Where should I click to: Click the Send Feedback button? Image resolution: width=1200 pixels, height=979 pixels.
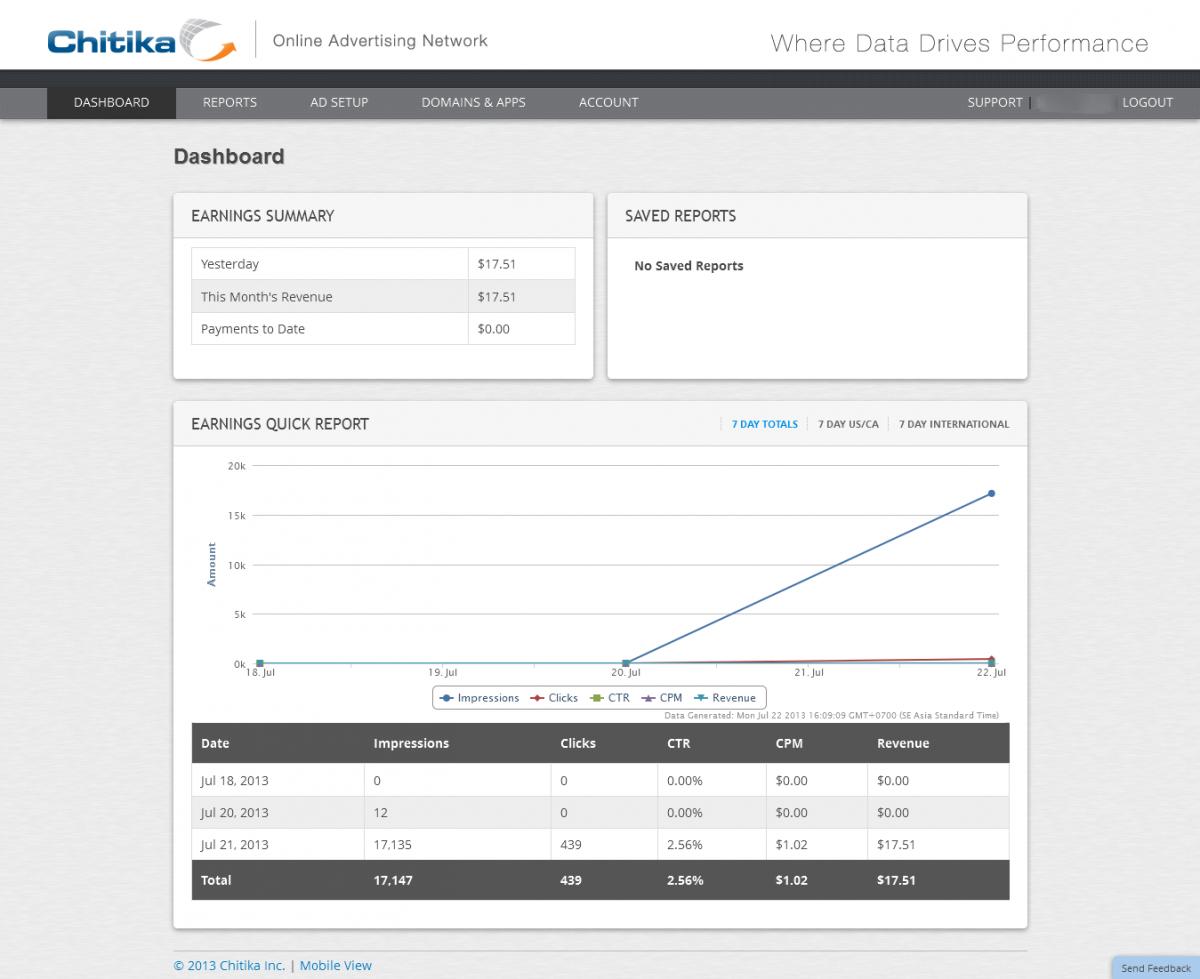click(1156, 968)
